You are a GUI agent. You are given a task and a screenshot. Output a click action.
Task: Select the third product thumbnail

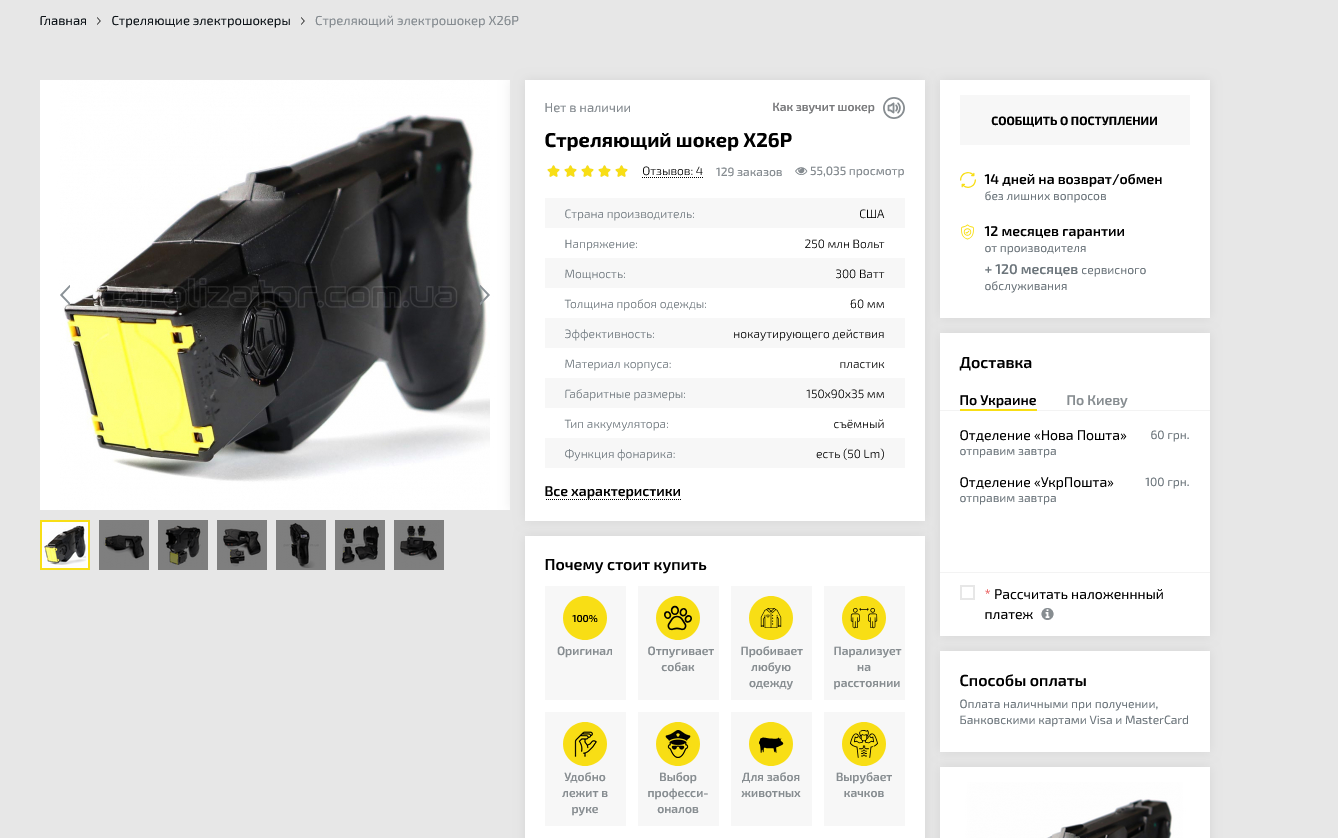click(183, 545)
